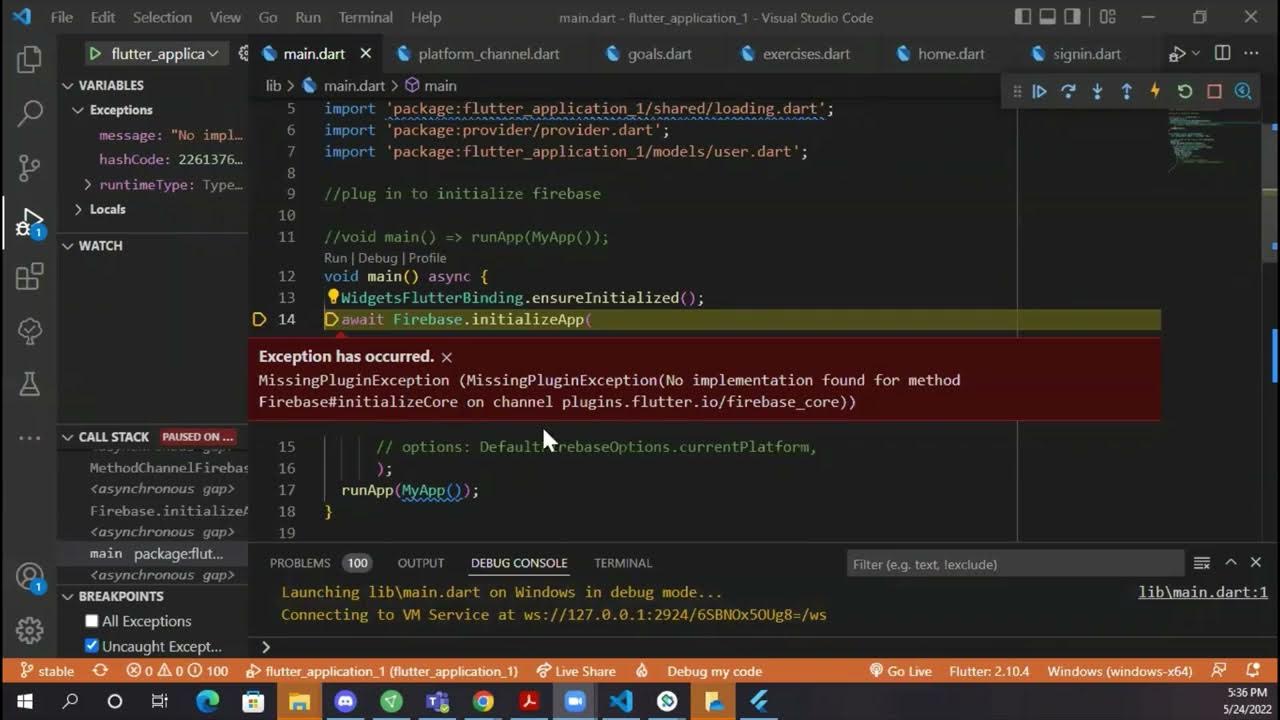This screenshot has width=1280, height=720.
Task: Open Source Control view
Action: [29, 167]
